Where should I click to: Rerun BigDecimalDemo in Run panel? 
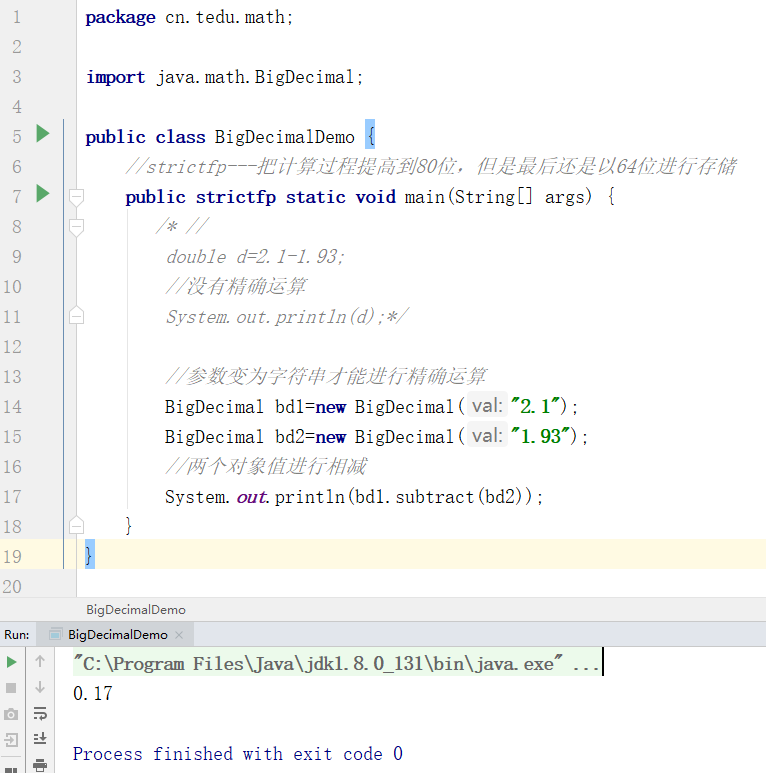click(11, 662)
